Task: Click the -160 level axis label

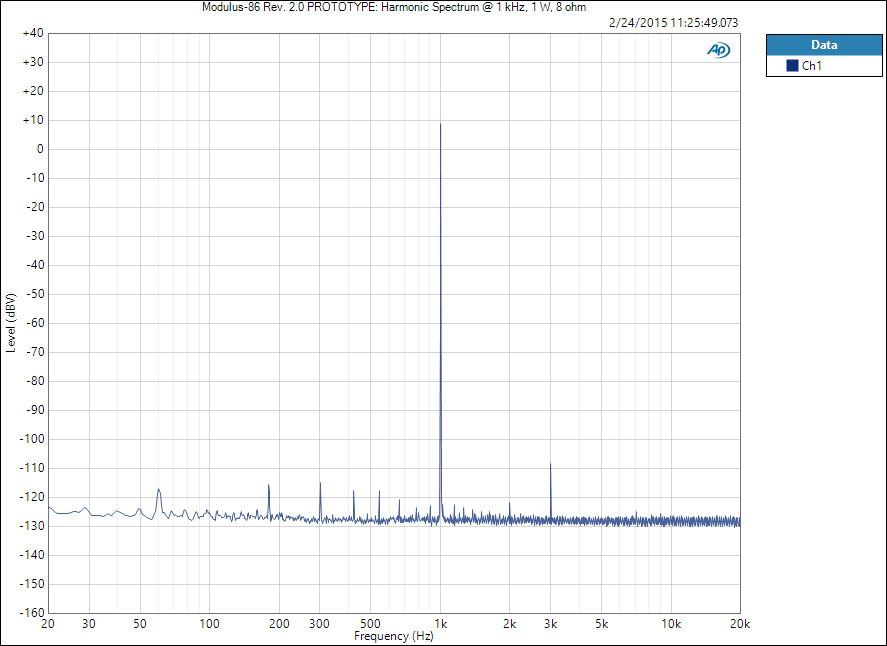Action: [32, 613]
